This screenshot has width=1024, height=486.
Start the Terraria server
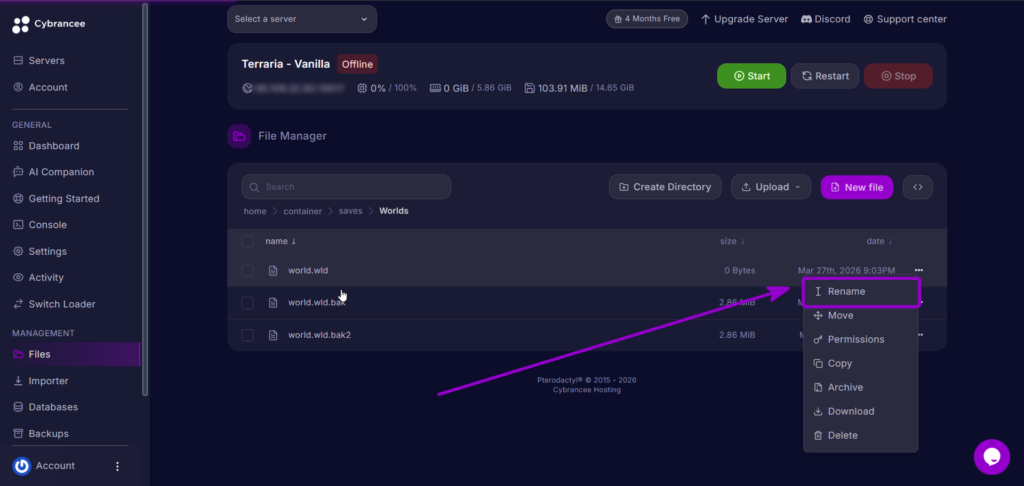[751, 76]
